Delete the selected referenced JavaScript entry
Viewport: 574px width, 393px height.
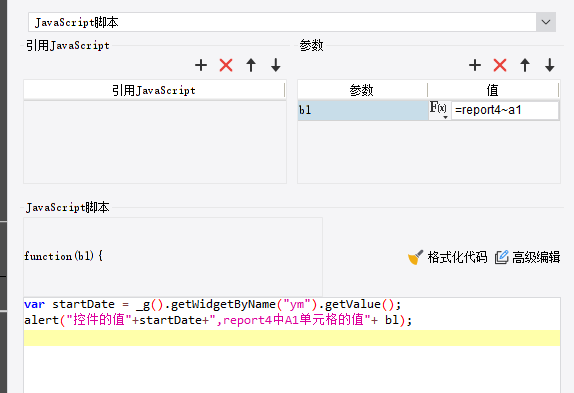pos(226,65)
